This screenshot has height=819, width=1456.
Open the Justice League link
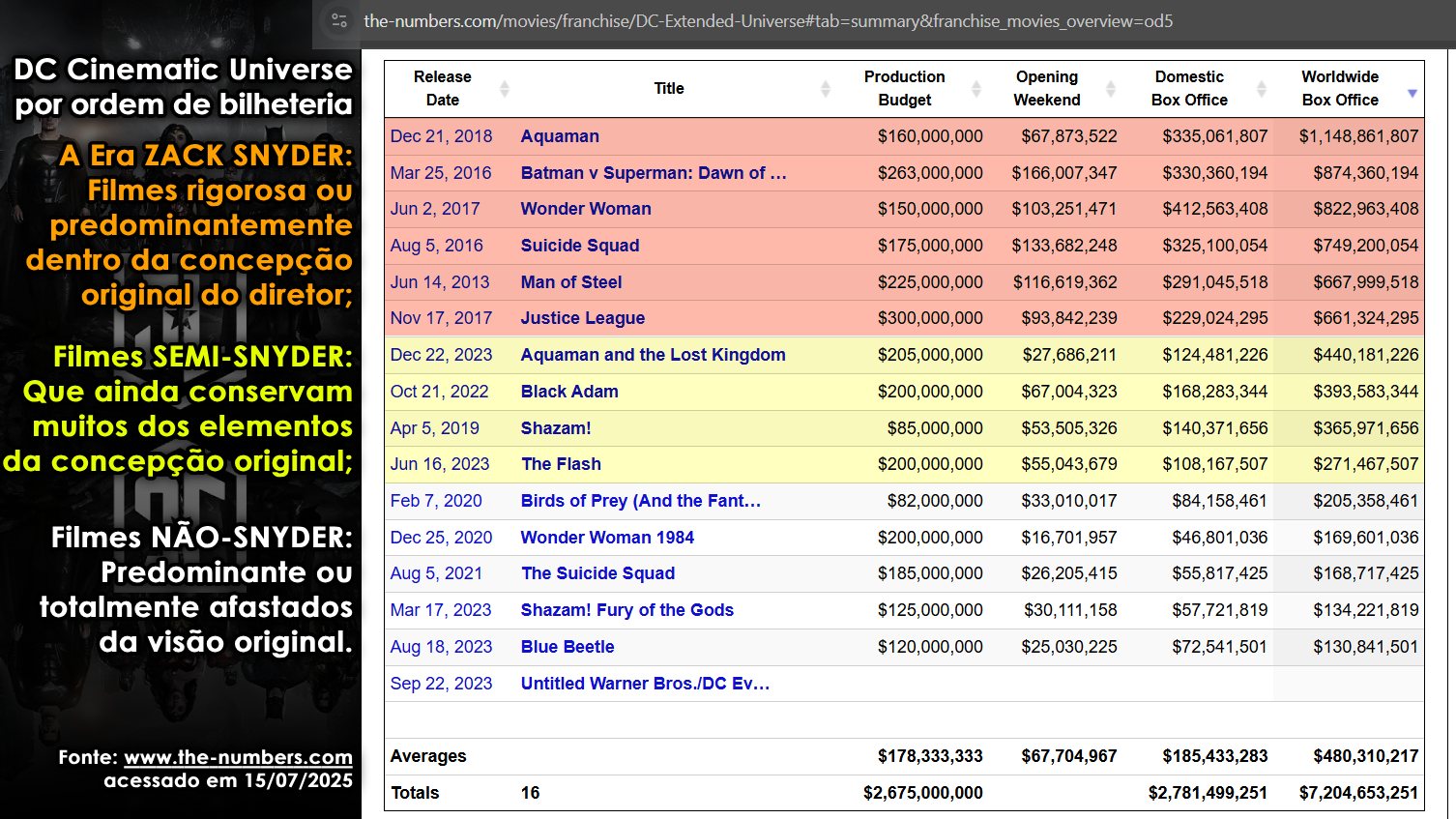click(x=583, y=318)
